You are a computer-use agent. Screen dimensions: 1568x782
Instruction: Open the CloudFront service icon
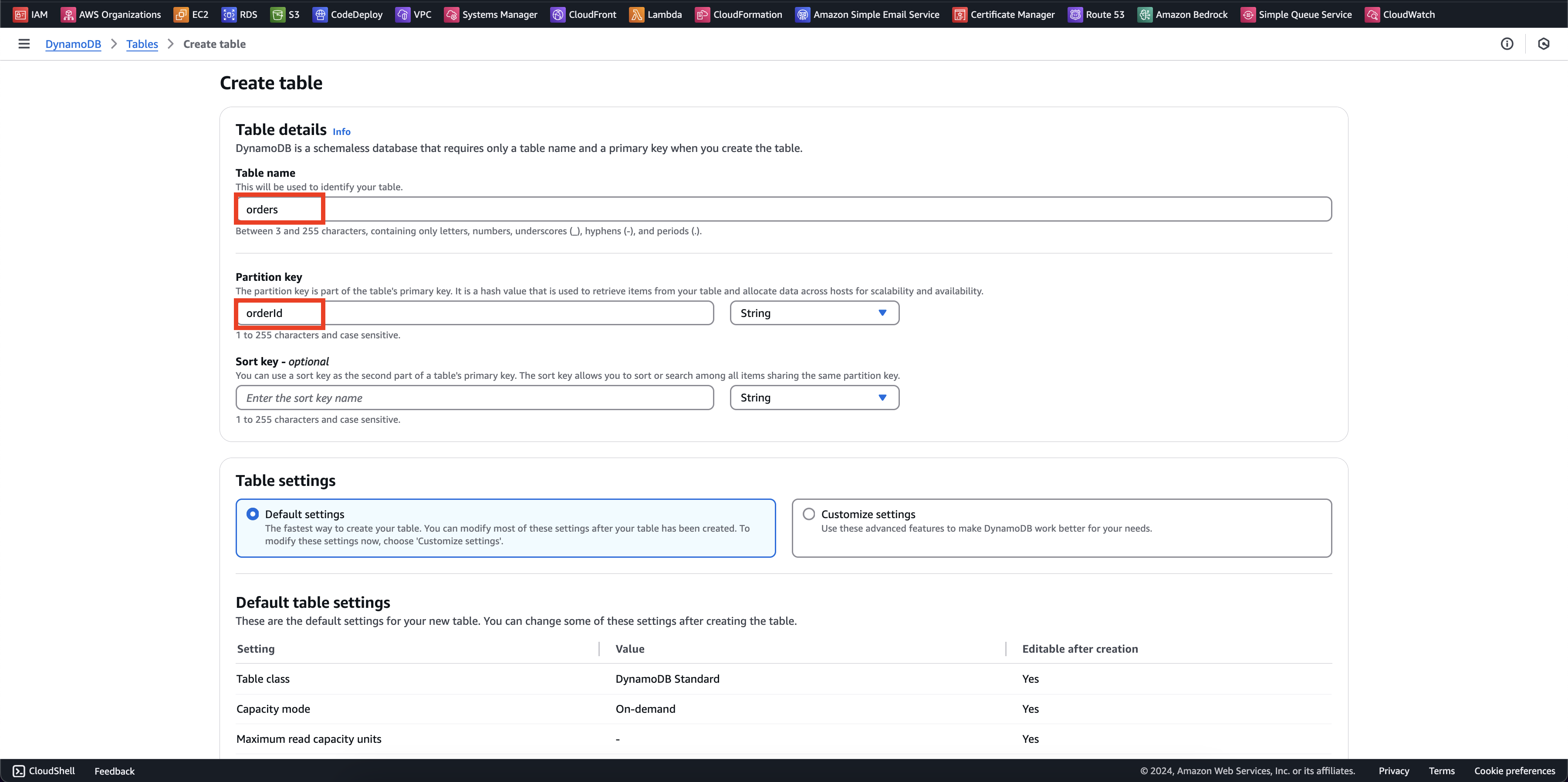point(558,15)
